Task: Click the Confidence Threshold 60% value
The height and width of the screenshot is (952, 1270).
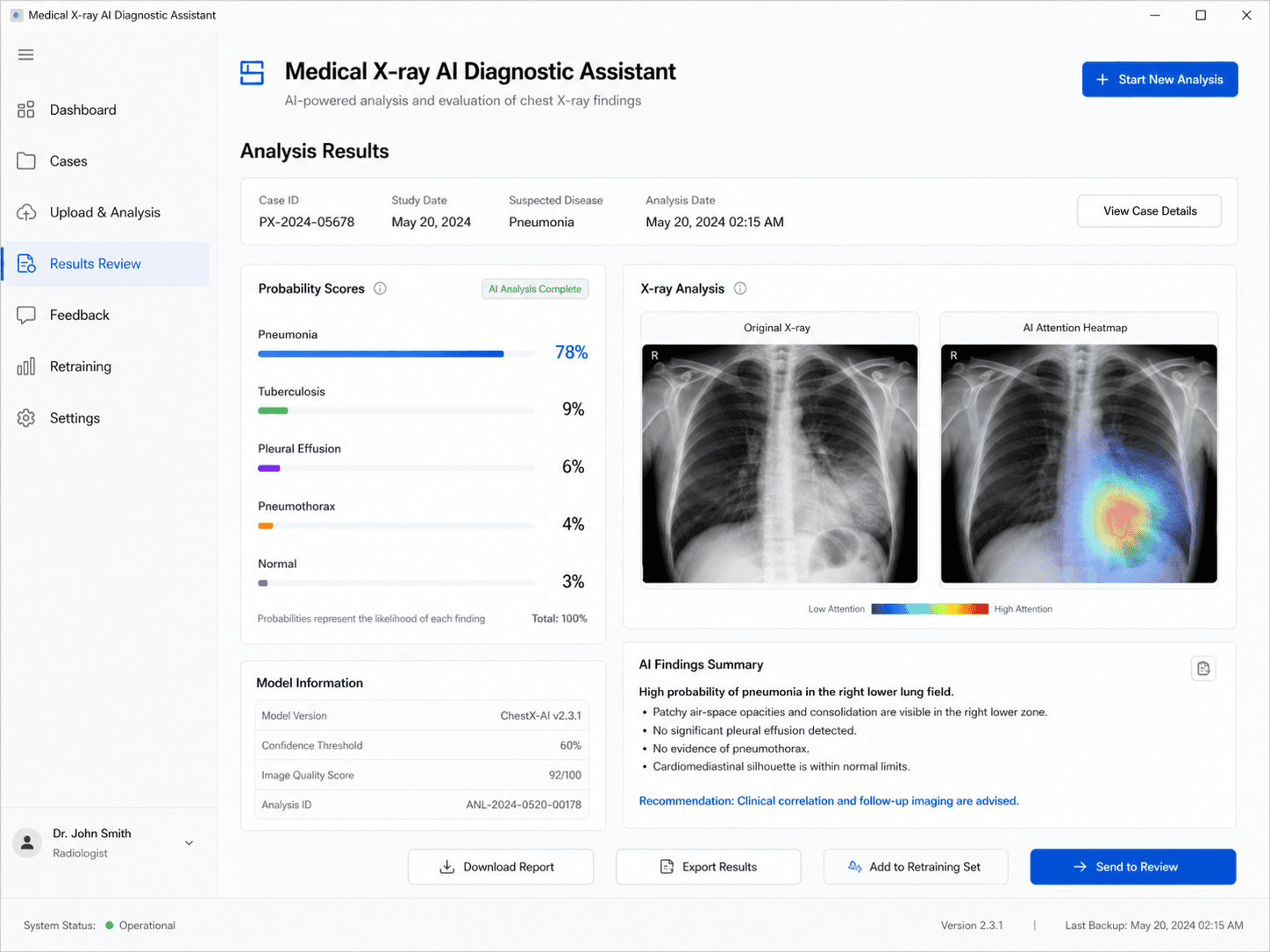Action: pos(570,746)
